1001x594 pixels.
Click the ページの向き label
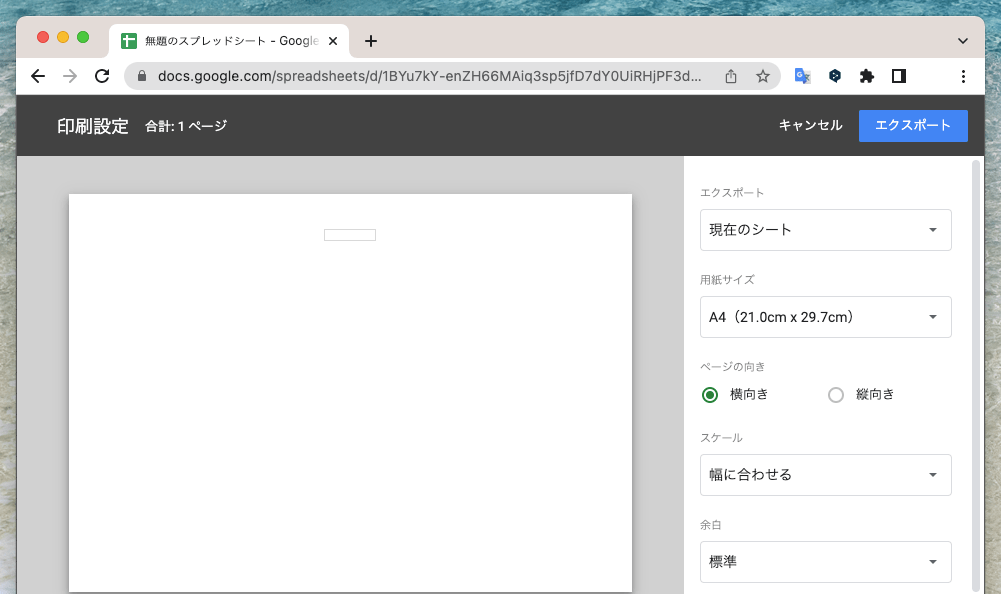pos(732,367)
